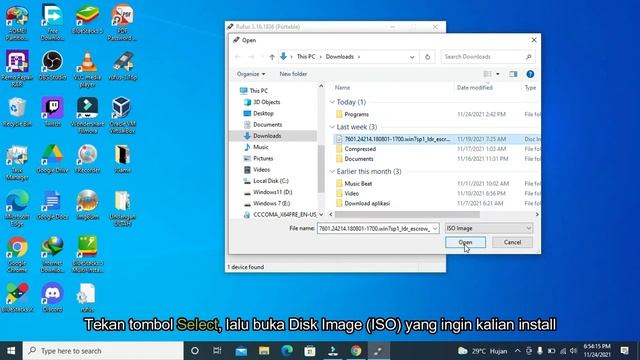The image size is (640, 360).
Task: Select Videos in navigation pane
Action: [261, 169]
